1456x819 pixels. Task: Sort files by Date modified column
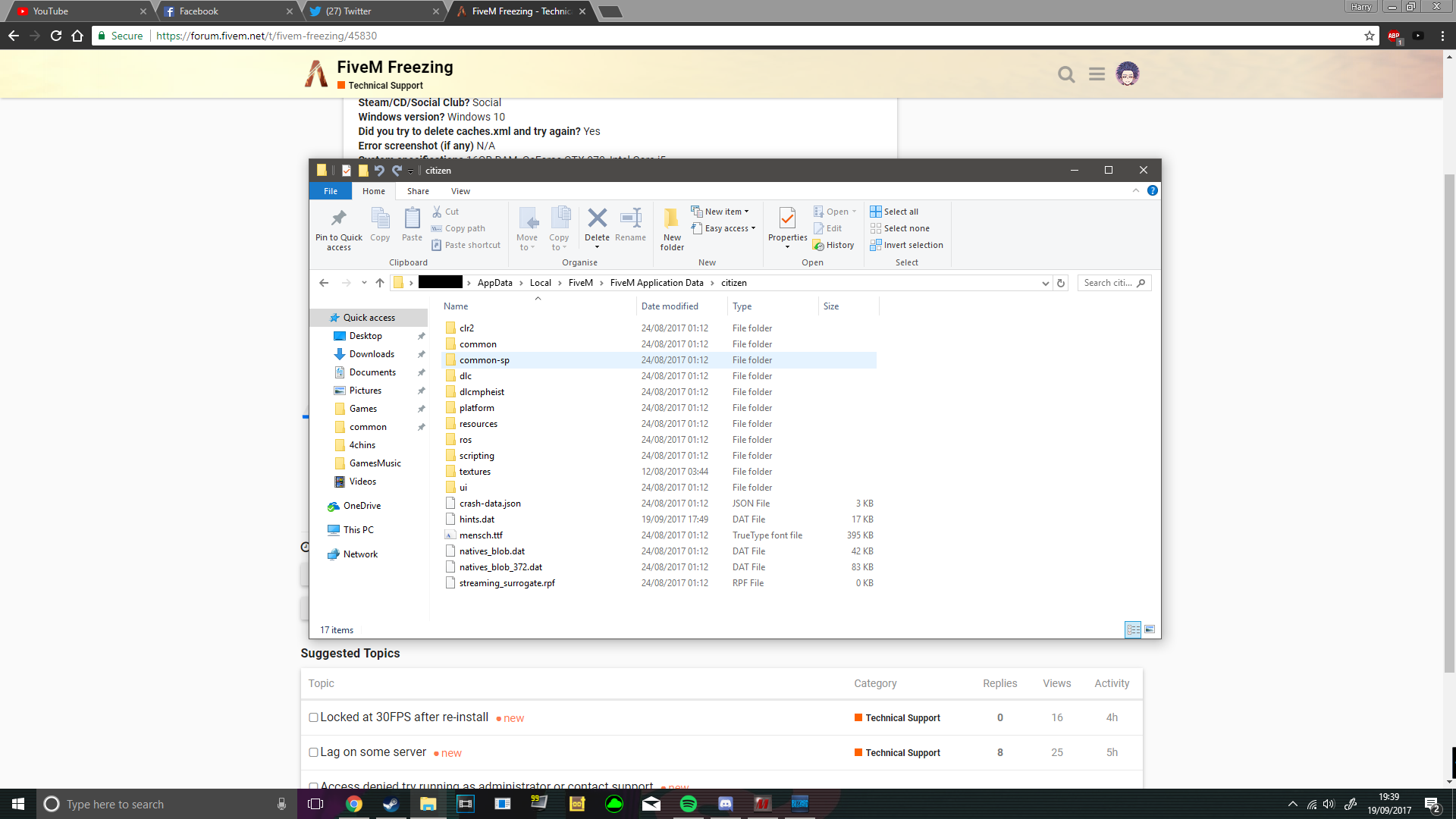pos(670,306)
